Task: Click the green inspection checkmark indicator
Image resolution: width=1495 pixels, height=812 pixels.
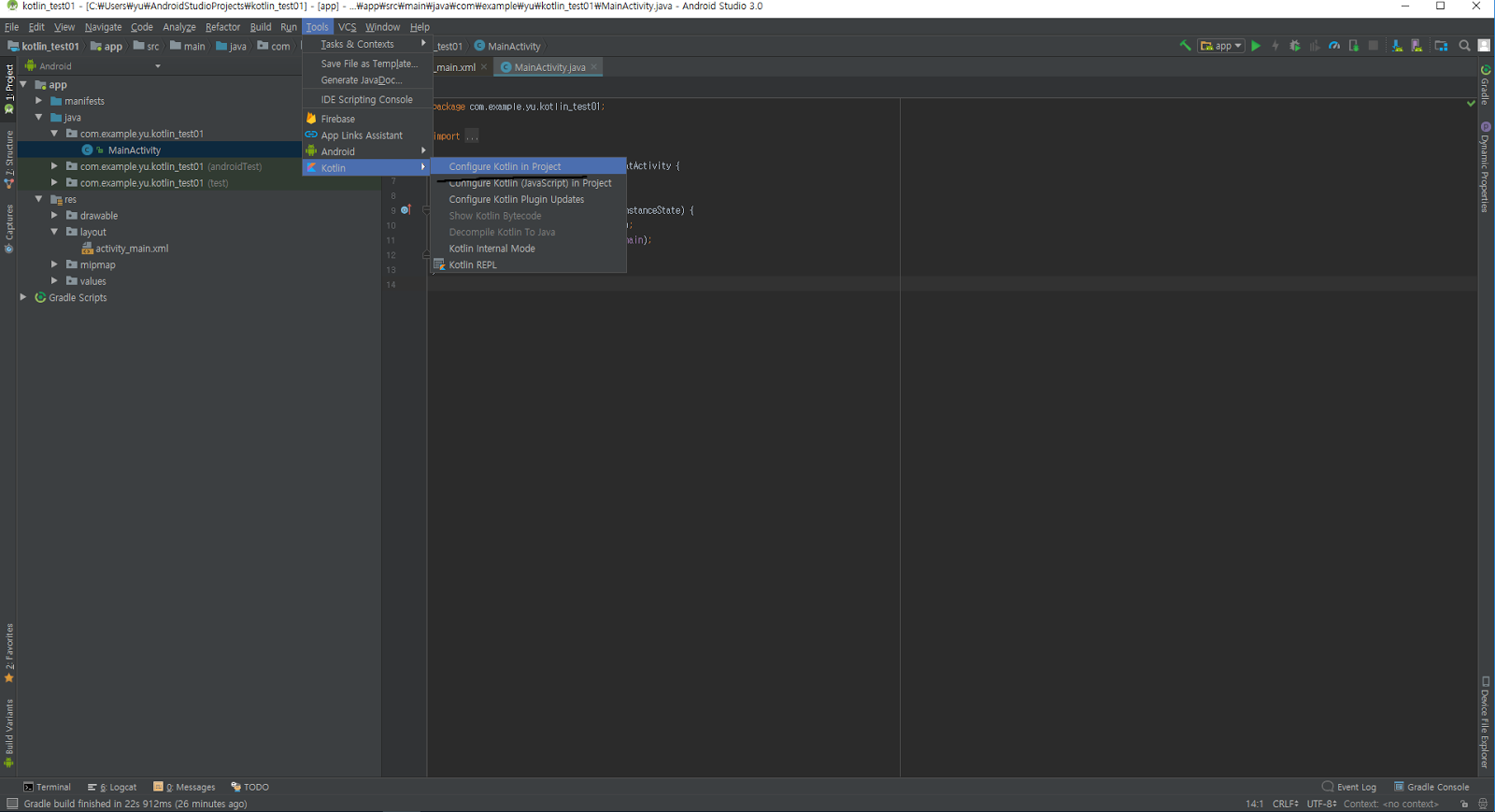Action: pyautogui.click(x=1472, y=104)
